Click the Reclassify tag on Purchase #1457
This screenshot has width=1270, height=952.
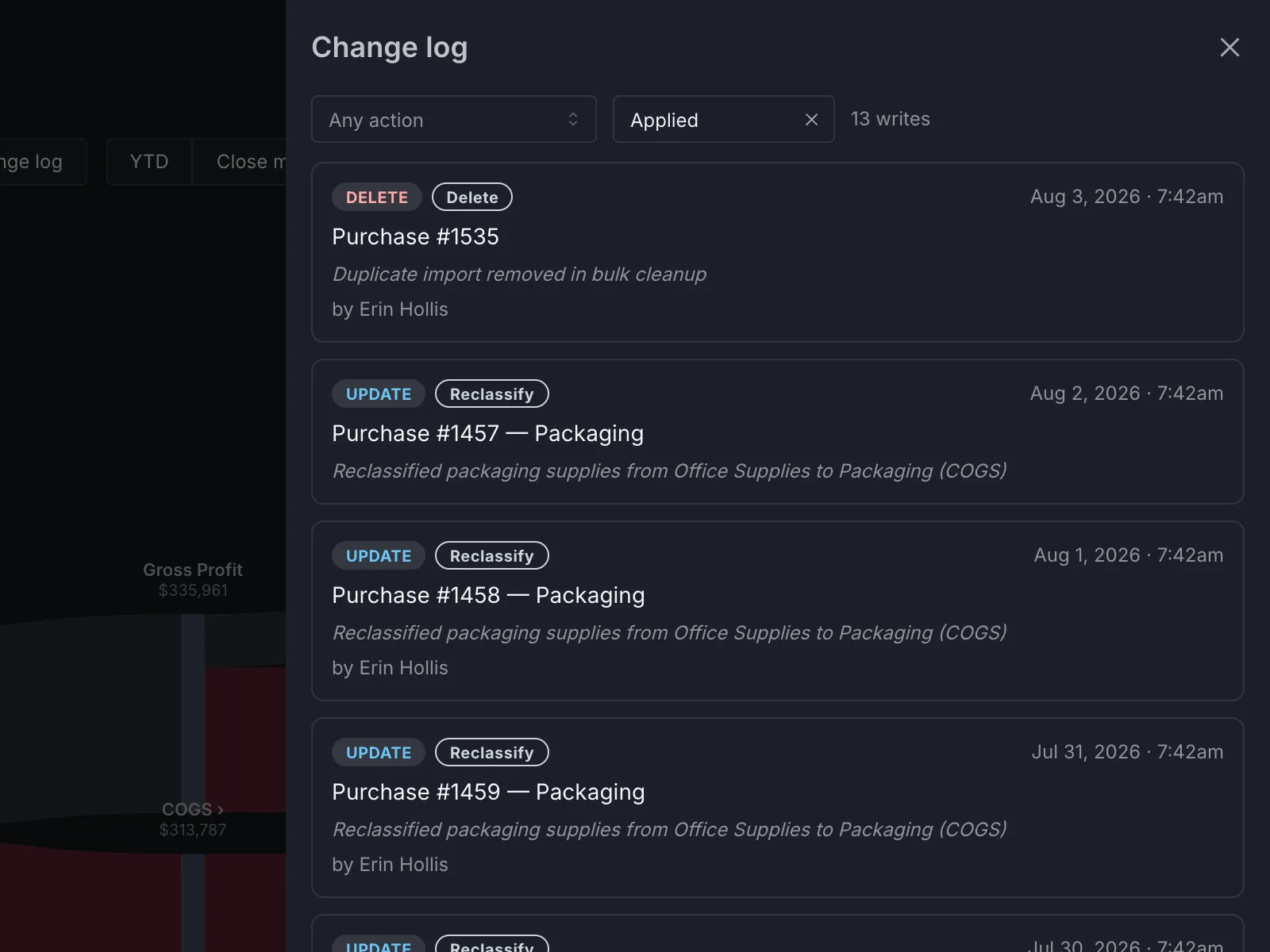(x=492, y=393)
